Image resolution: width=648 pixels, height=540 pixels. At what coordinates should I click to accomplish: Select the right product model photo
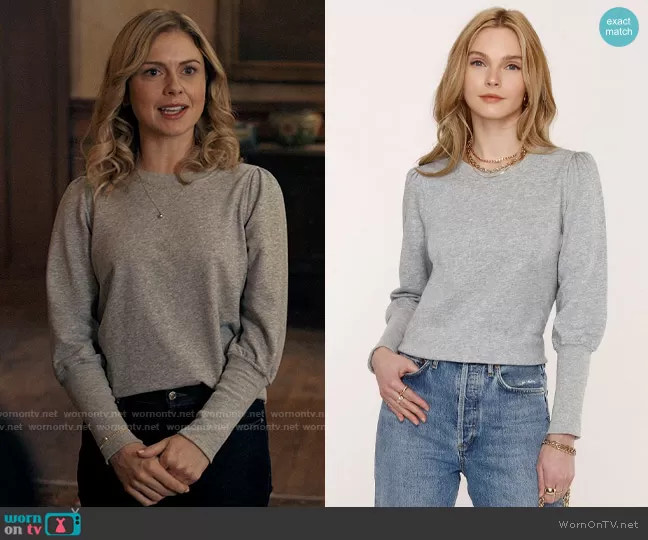pyautogui.click(x=486, y=250)
